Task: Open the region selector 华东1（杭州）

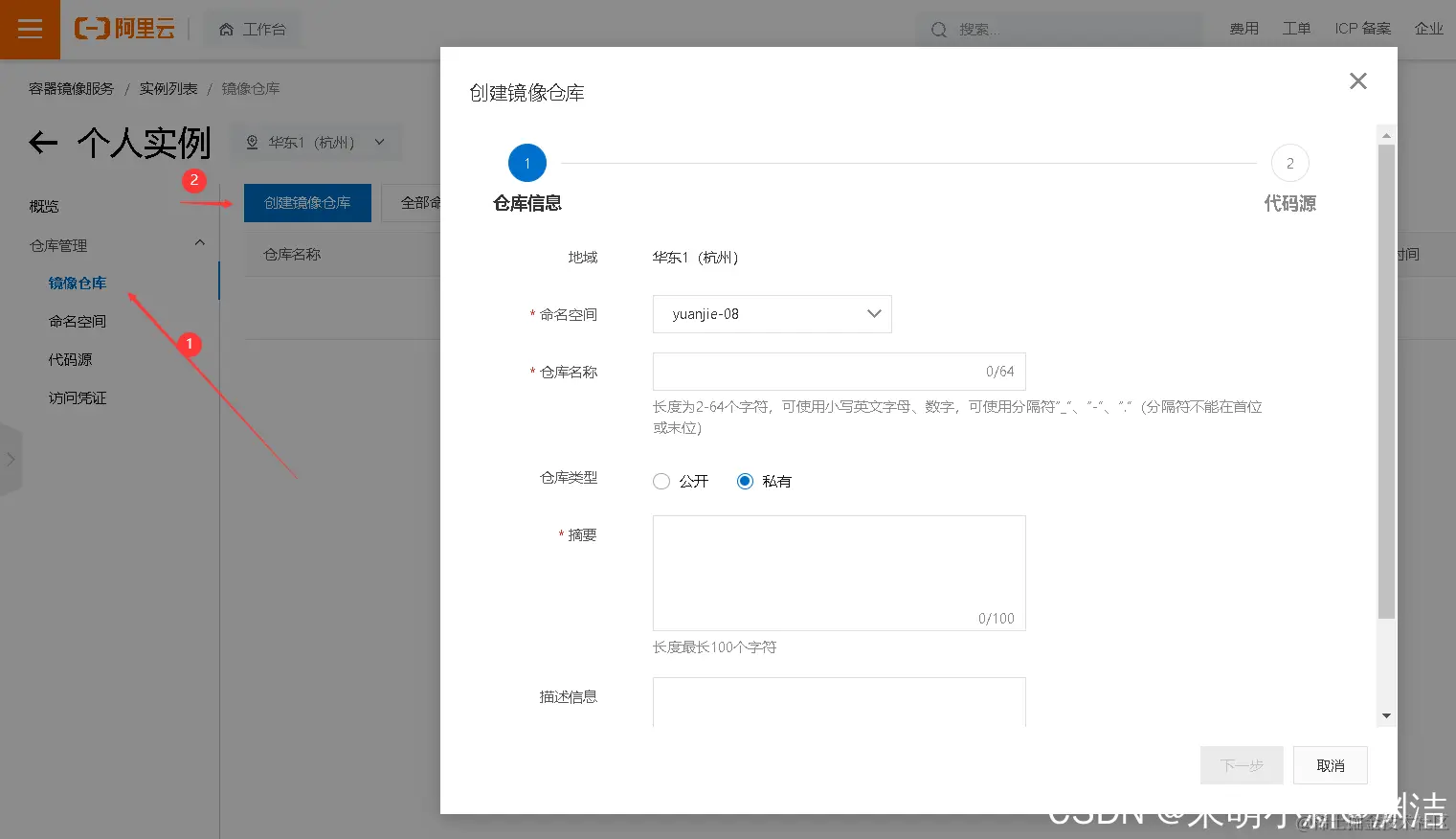Action: coord(316,141)
